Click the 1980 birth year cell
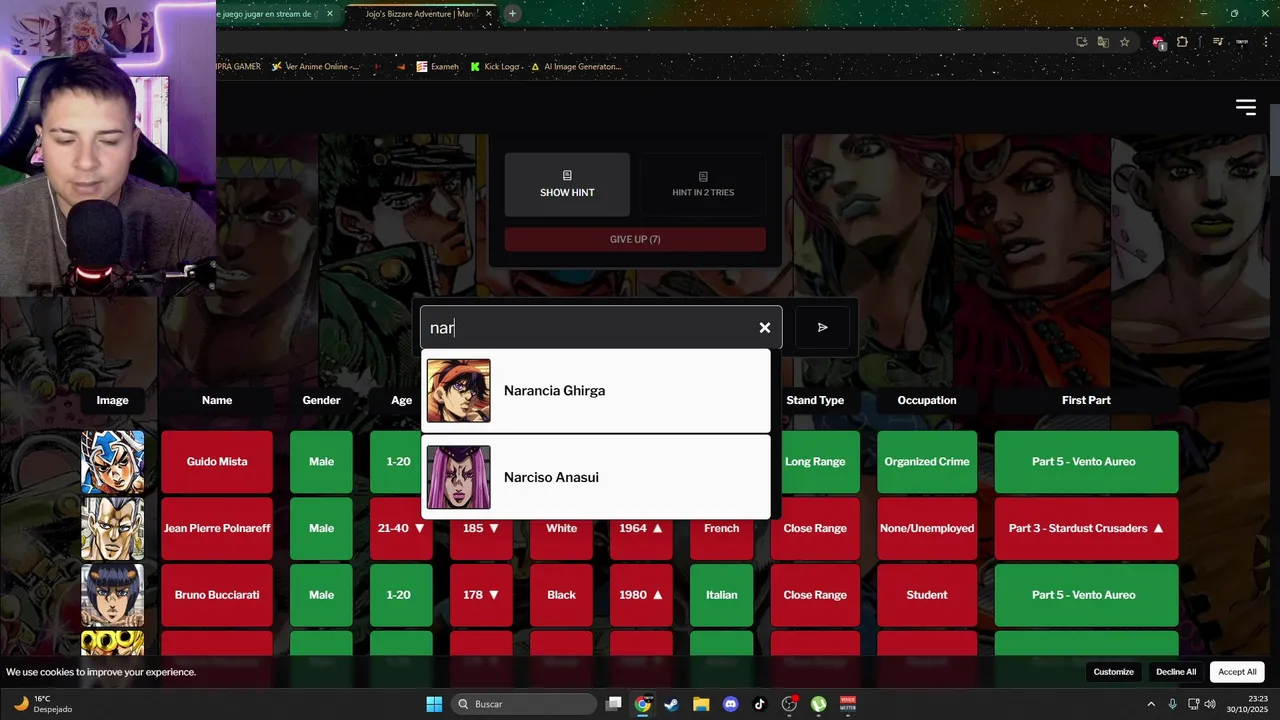The height and width of the screenshot is (720, 1280). pos(641,595)
